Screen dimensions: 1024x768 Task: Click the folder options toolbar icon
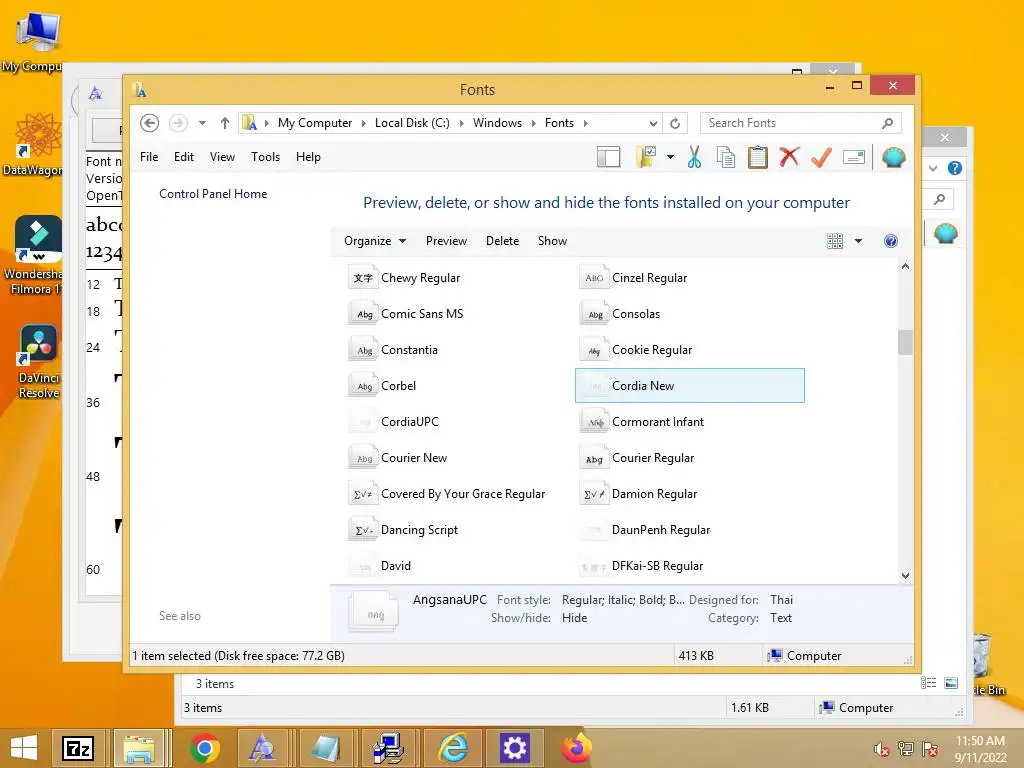point(647,157)
